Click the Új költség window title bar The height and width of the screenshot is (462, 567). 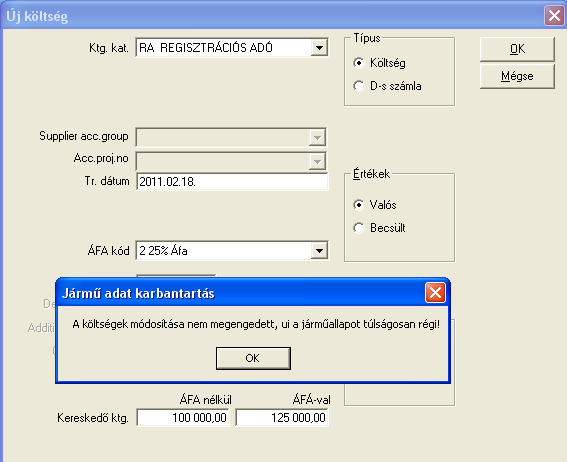[271, 16]
